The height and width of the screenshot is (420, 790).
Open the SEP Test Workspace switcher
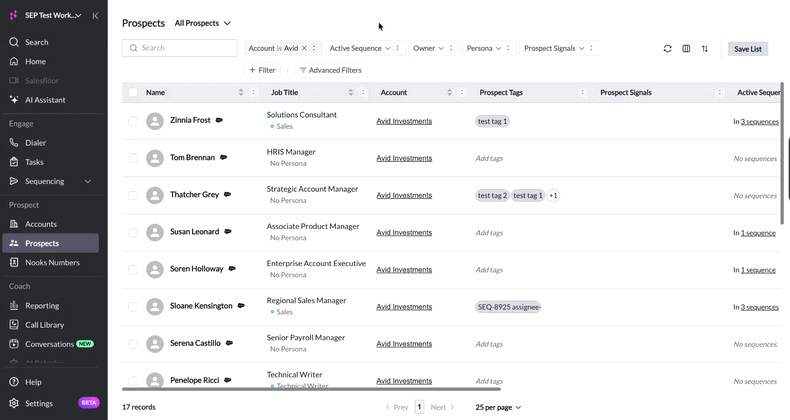[52, 16]
